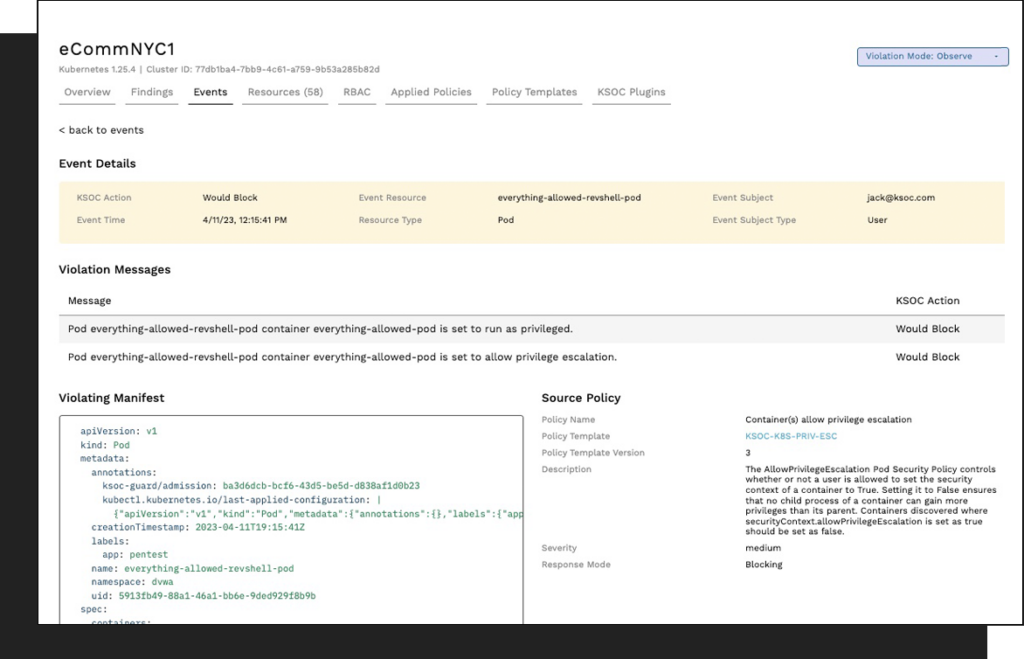
Task: Click the Message column header
Action: (x=89, y=300)
